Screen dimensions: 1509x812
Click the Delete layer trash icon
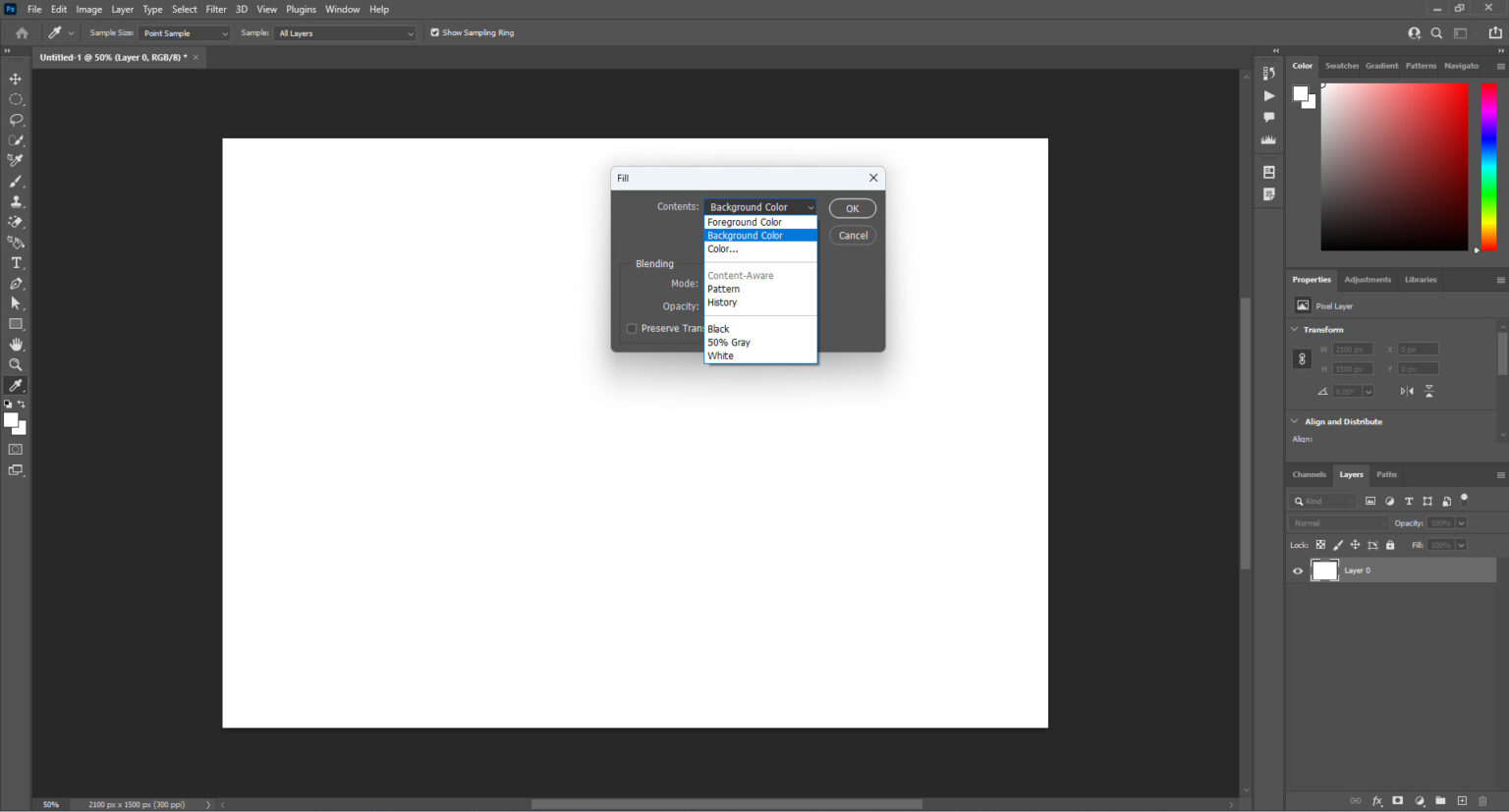(x=1481, y=801)
